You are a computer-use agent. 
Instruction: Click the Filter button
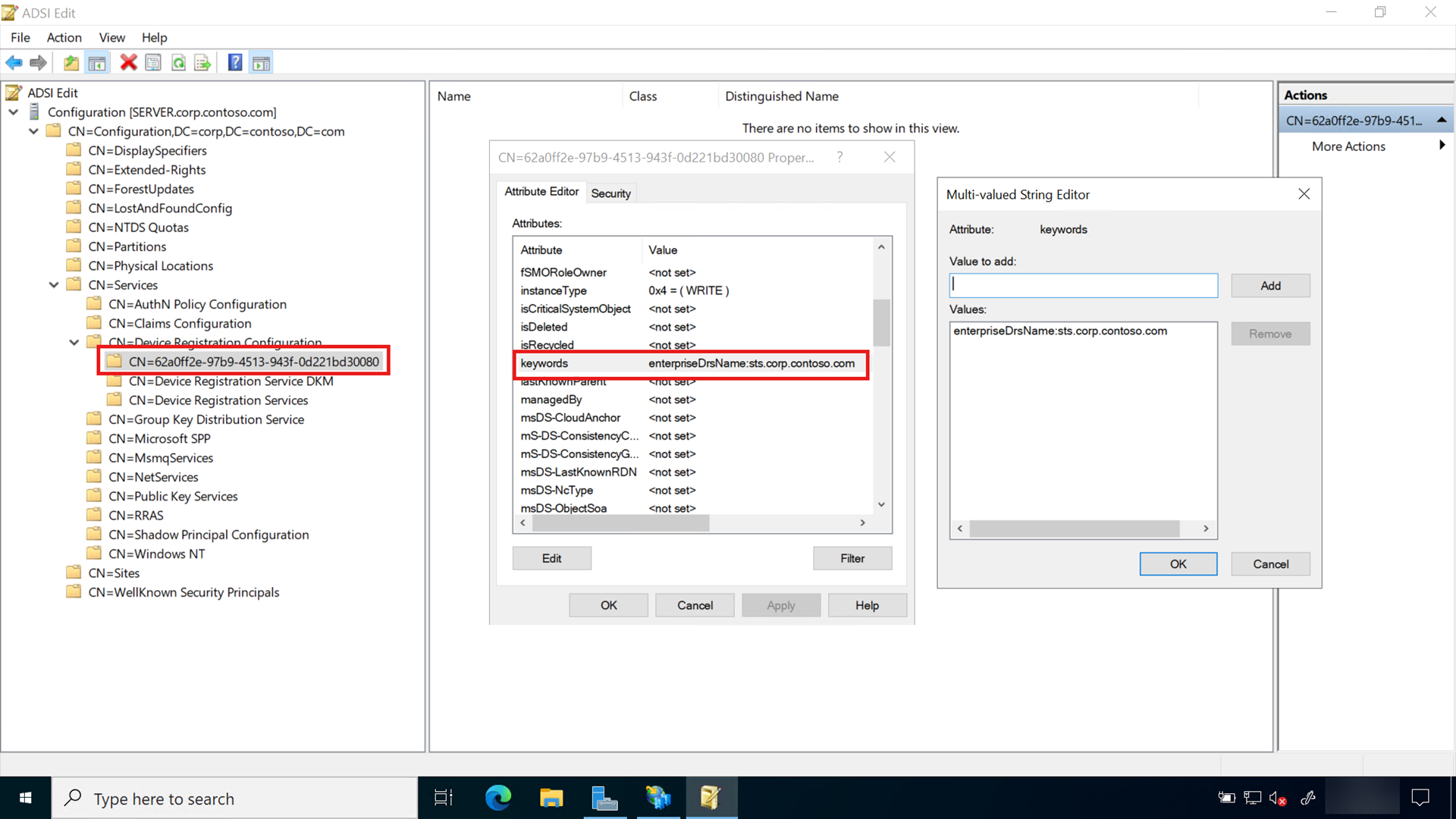click(852, 558)
